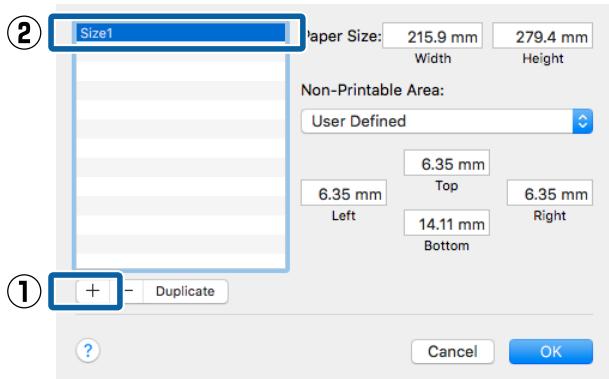Edit the Right margin field

click(x=550, y=193)
